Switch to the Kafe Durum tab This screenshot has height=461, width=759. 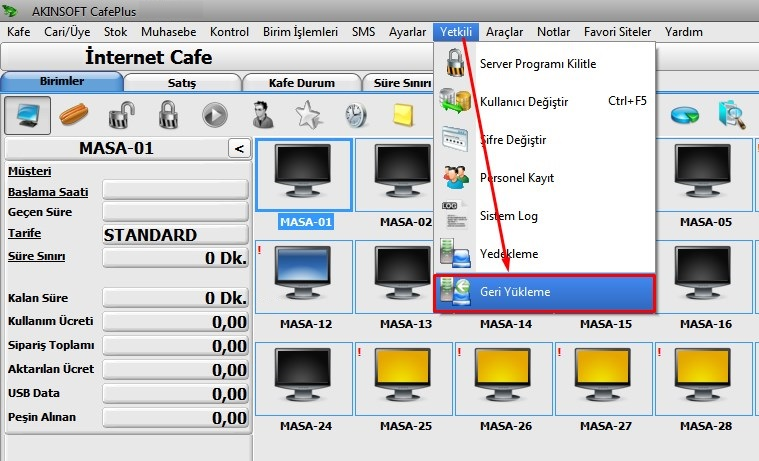(302, 83)
